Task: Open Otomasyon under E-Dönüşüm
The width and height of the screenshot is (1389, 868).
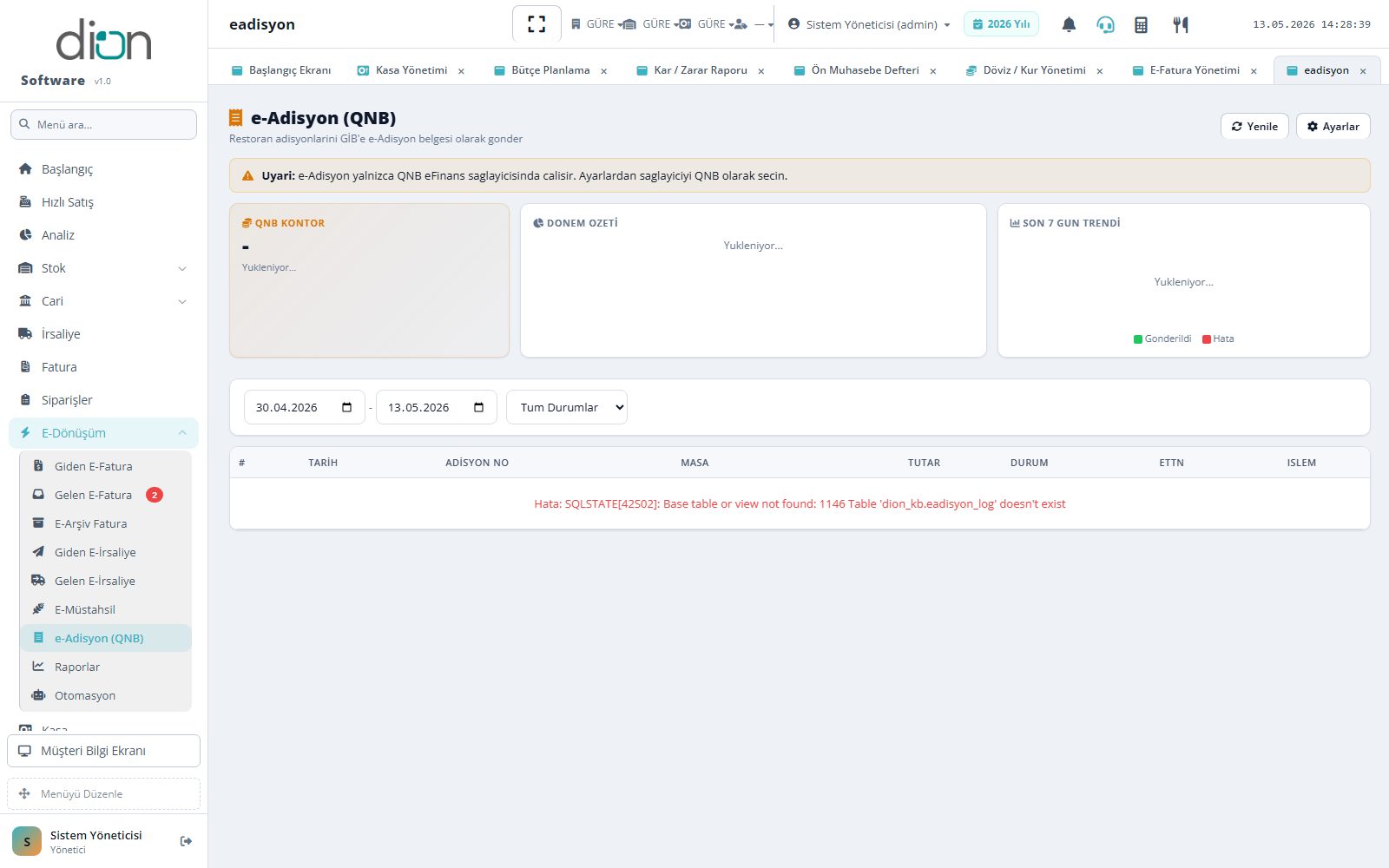Action: [106, 695]
